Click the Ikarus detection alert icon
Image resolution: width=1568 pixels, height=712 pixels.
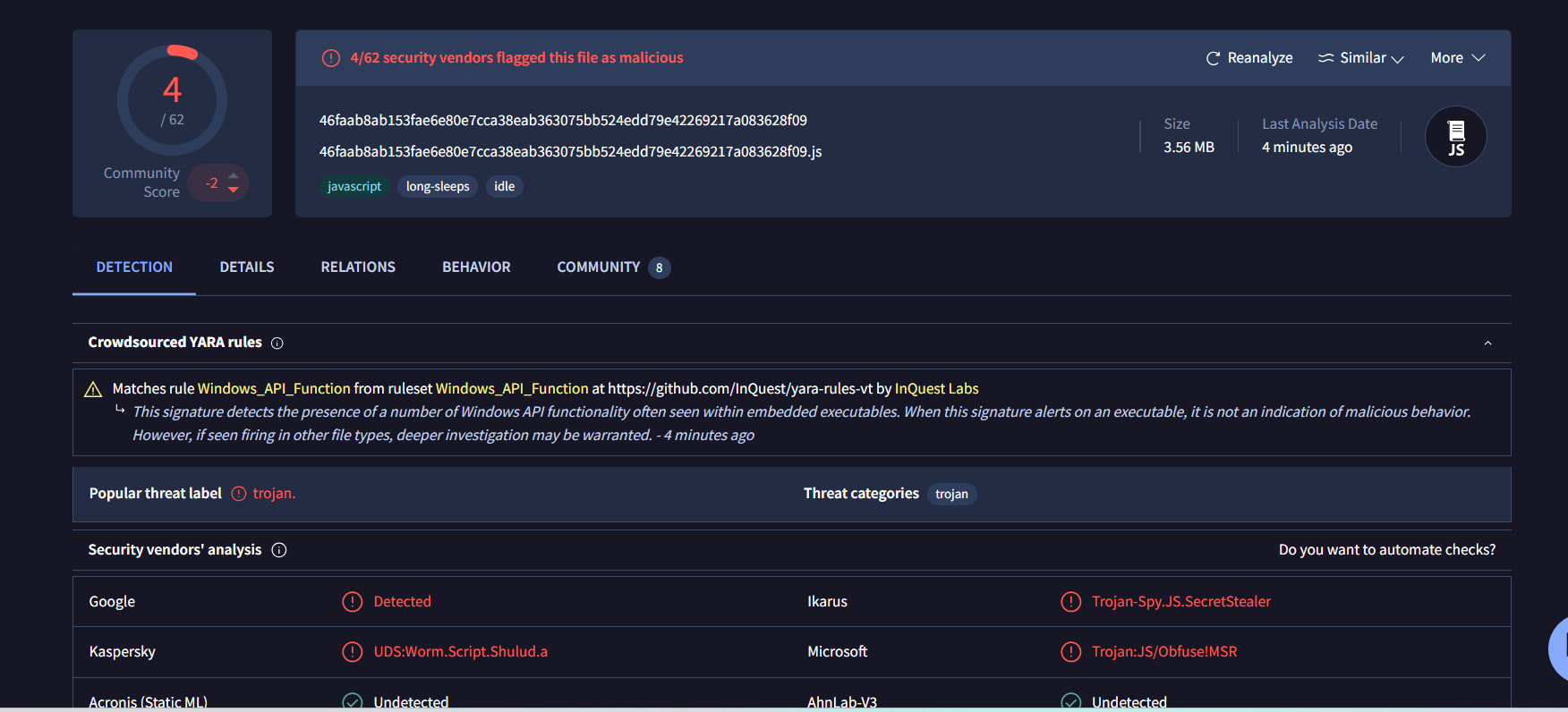click(1070, 602)
